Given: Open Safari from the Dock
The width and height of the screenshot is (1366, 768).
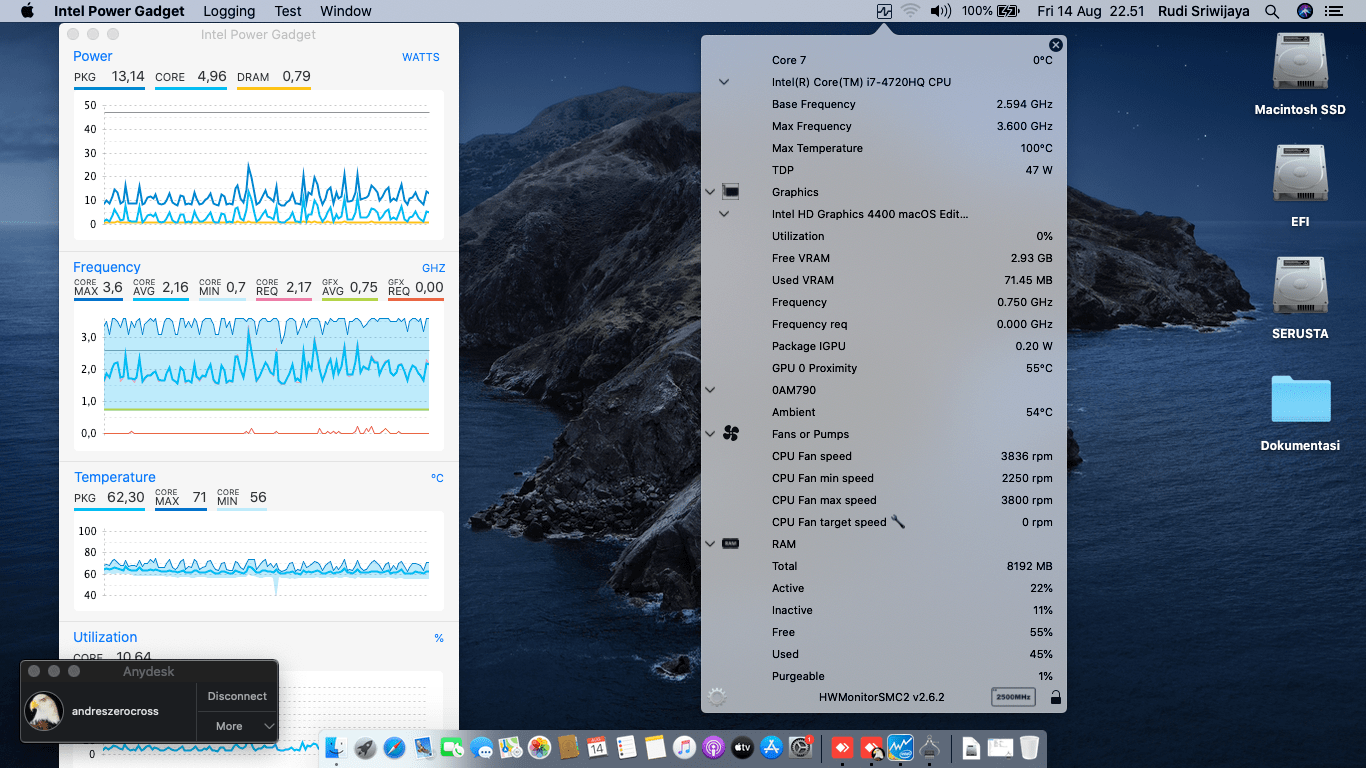Looking at the screenshot, I should pyautogui.click(x=394, y=747).
